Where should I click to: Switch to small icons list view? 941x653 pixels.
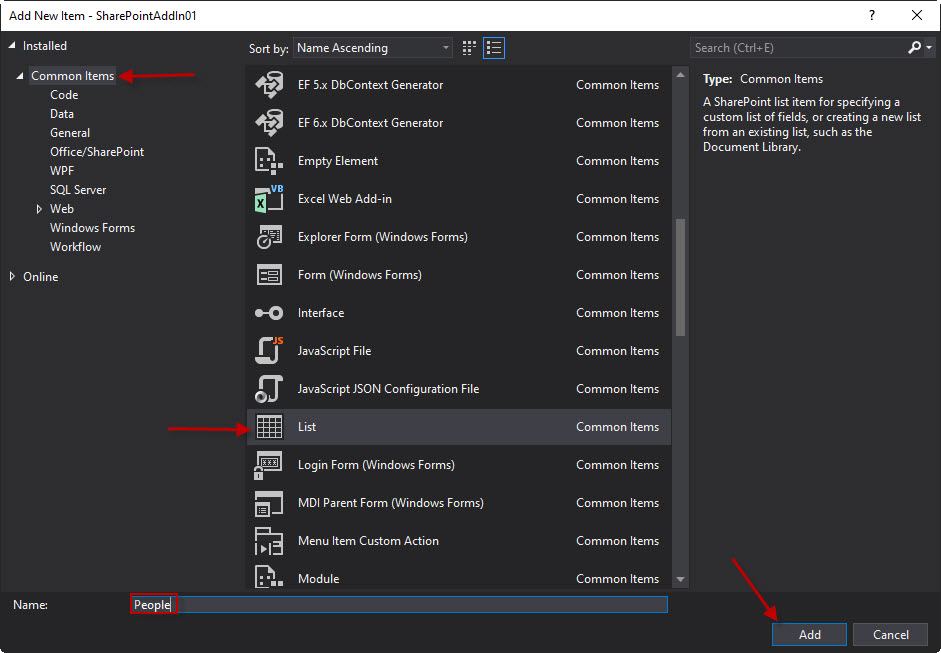pos(494,48)
